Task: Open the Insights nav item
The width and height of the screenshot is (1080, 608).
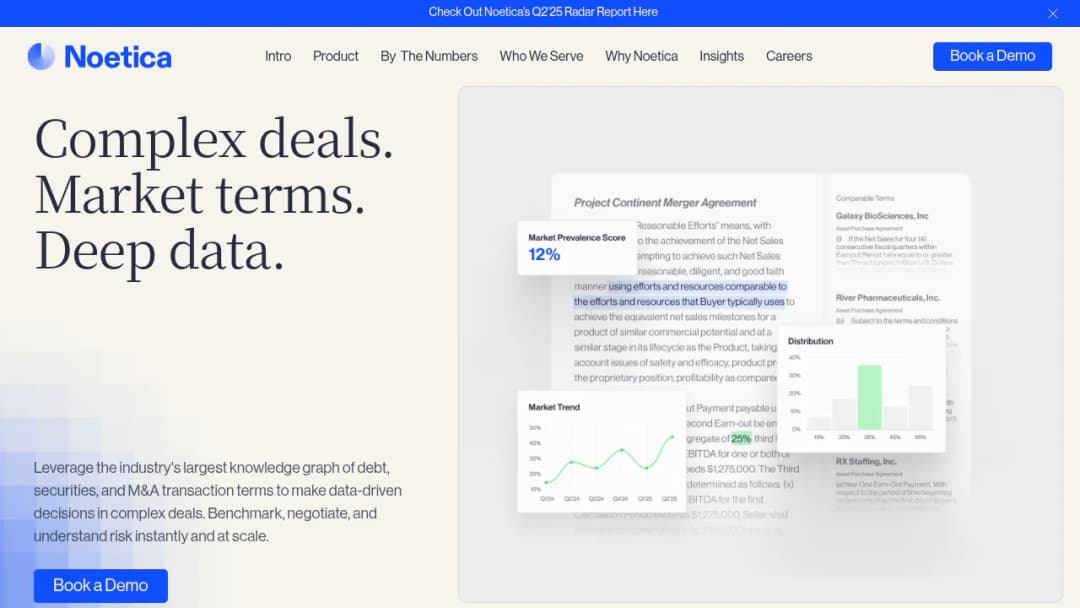Action: (721, 56)
